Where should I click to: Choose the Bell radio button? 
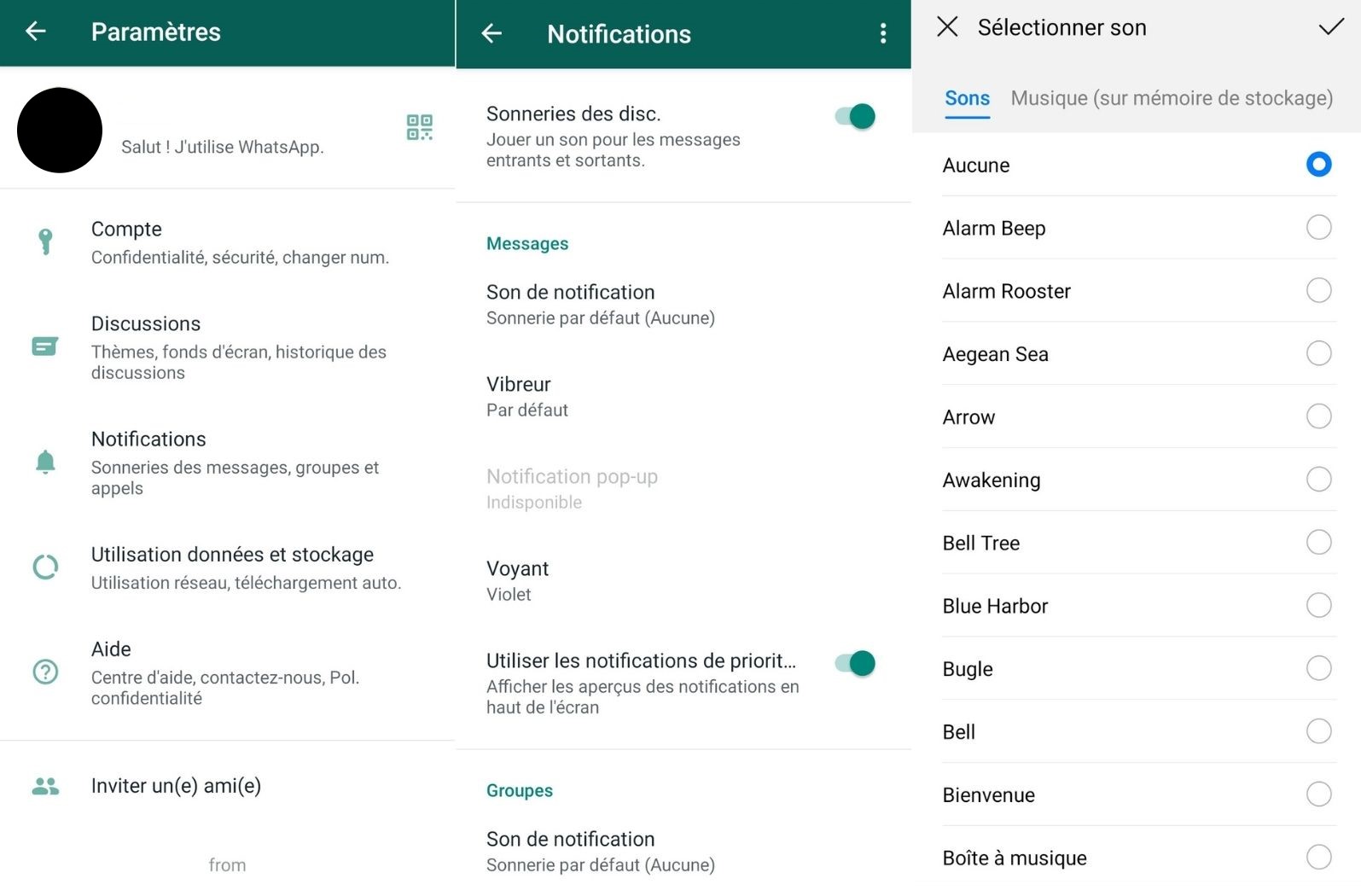coord(1318,731)
